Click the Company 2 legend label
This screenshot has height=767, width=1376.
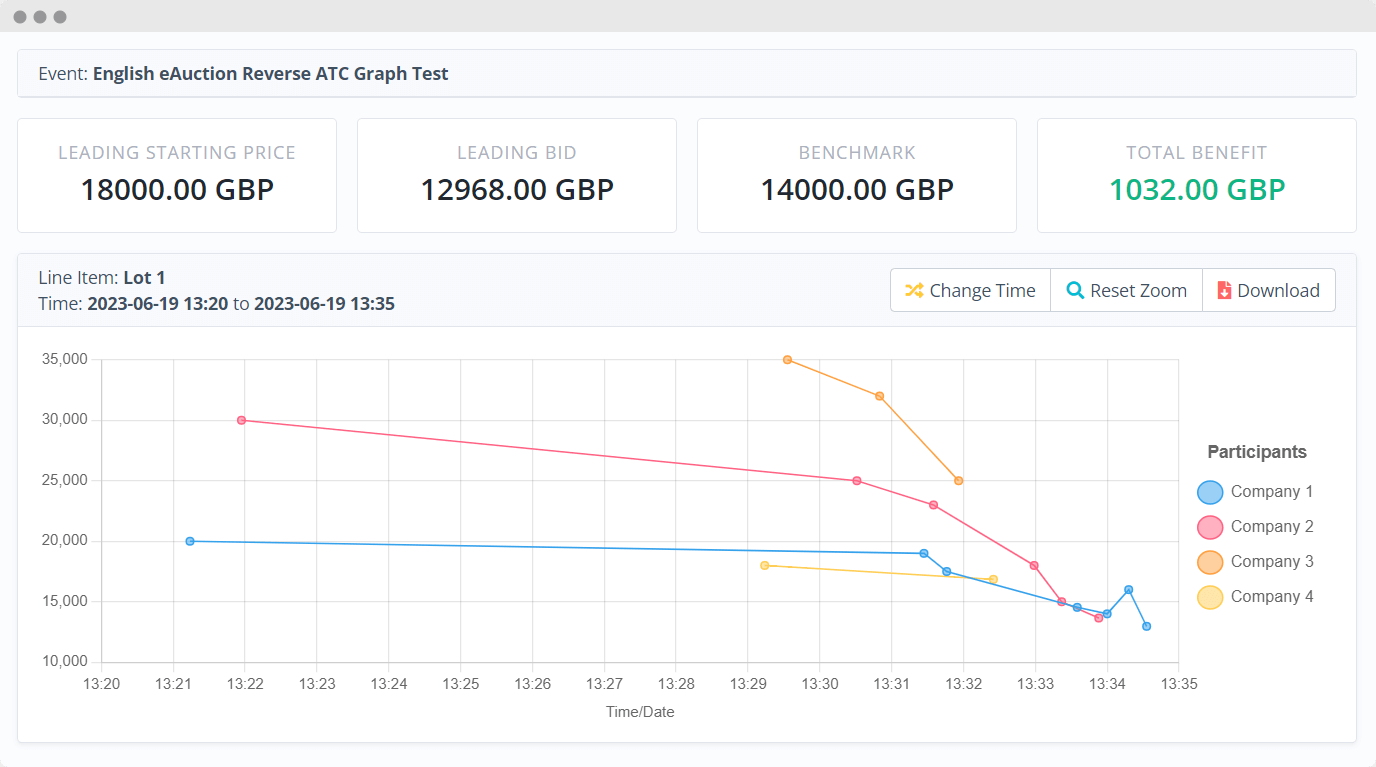coord(1272,527)
